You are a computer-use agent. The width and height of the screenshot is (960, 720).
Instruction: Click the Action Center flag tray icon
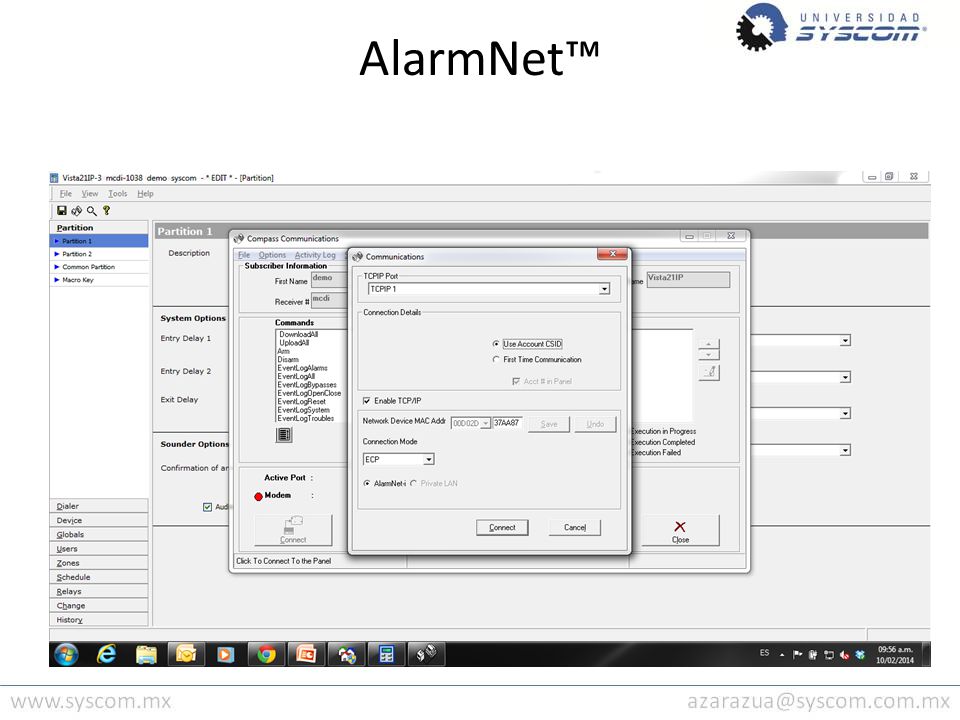point(797,655)
